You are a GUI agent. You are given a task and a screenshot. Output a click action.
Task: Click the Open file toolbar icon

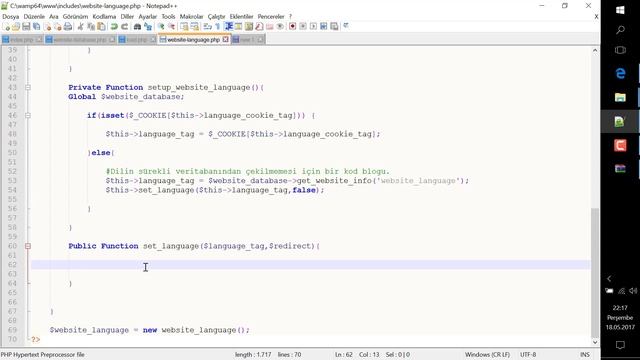(x=16, y=27)
